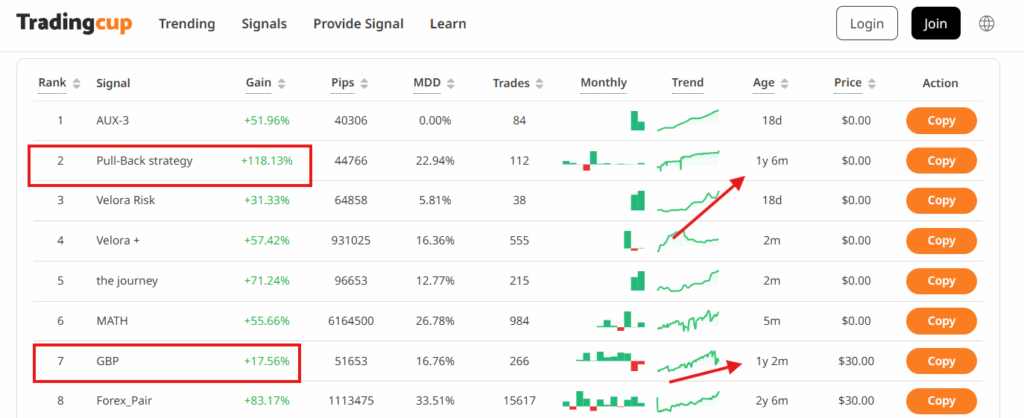Sort table by Gain column arrows
The height and width of the screenshot is (418, 1024).
tap(281, 84)
